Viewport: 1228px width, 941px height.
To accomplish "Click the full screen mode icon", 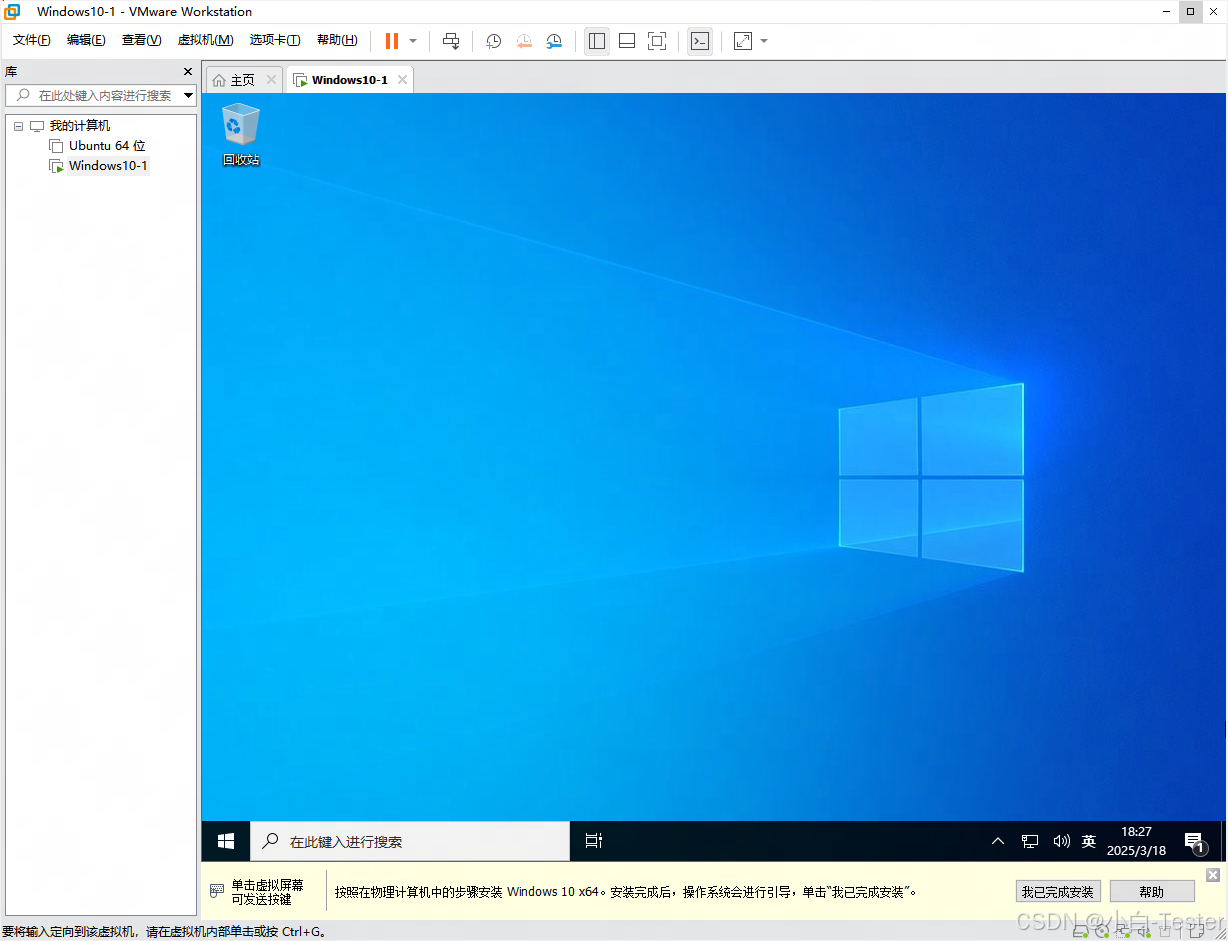I will pyautogui.click(x=657, y=41).
